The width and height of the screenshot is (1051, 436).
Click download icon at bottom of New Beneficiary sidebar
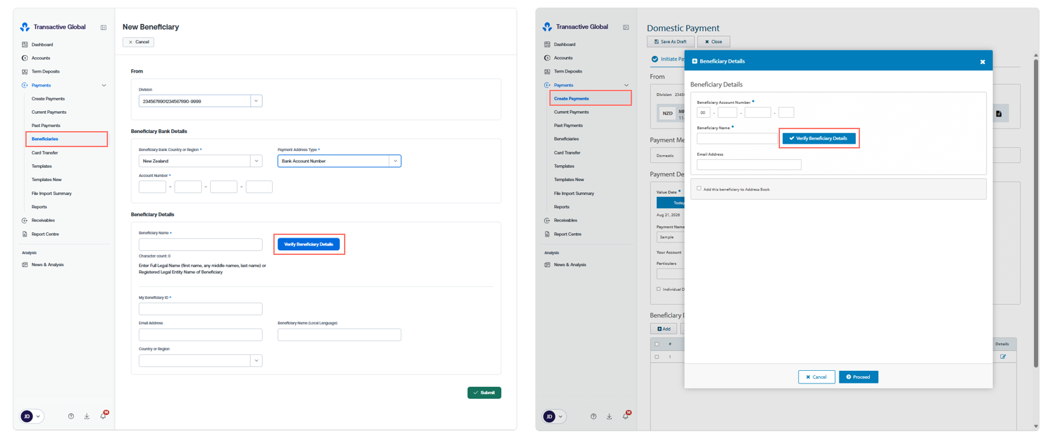tap(87, 416)
